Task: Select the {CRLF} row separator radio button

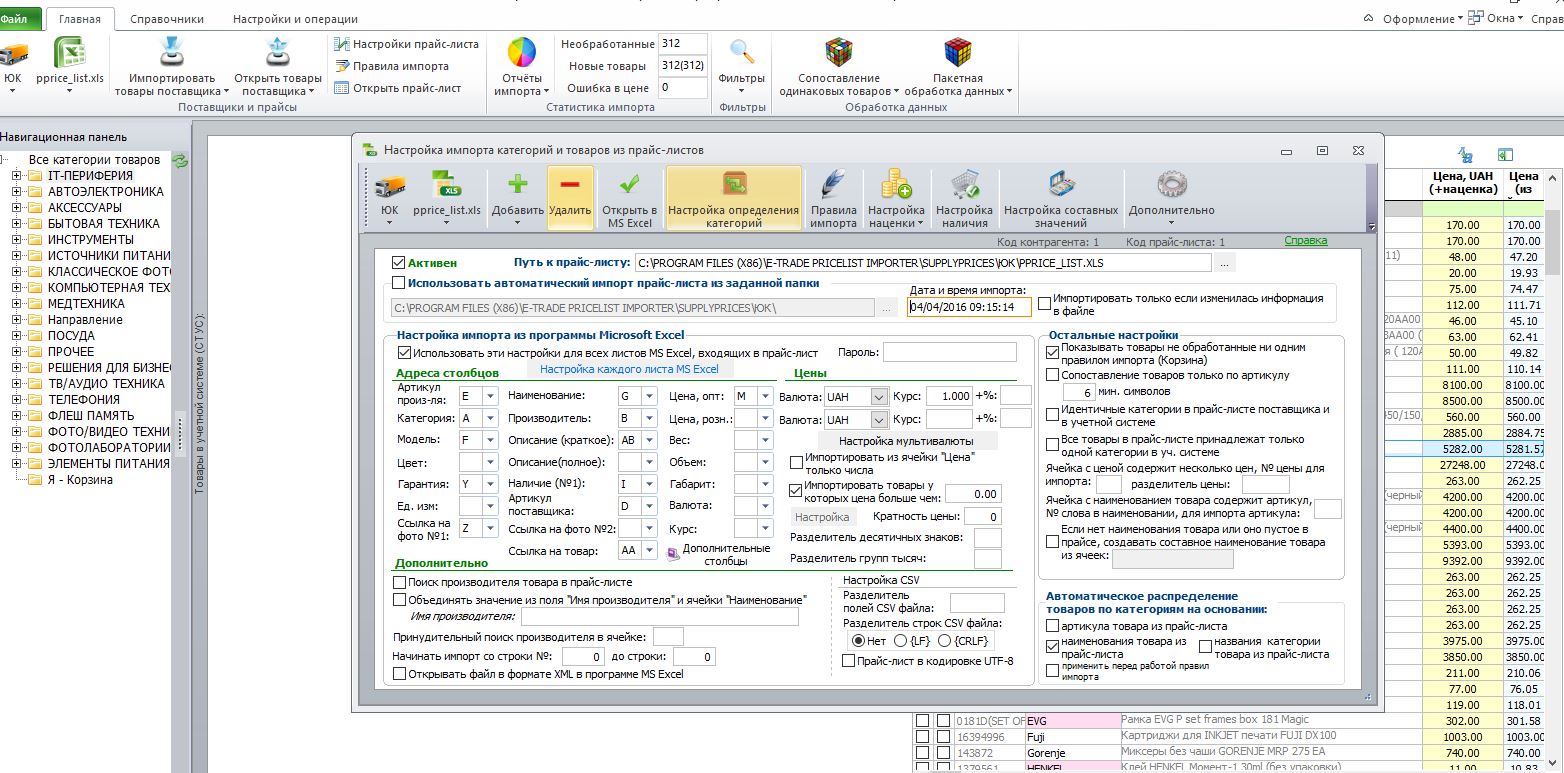Action: click(x=945, y=641)
